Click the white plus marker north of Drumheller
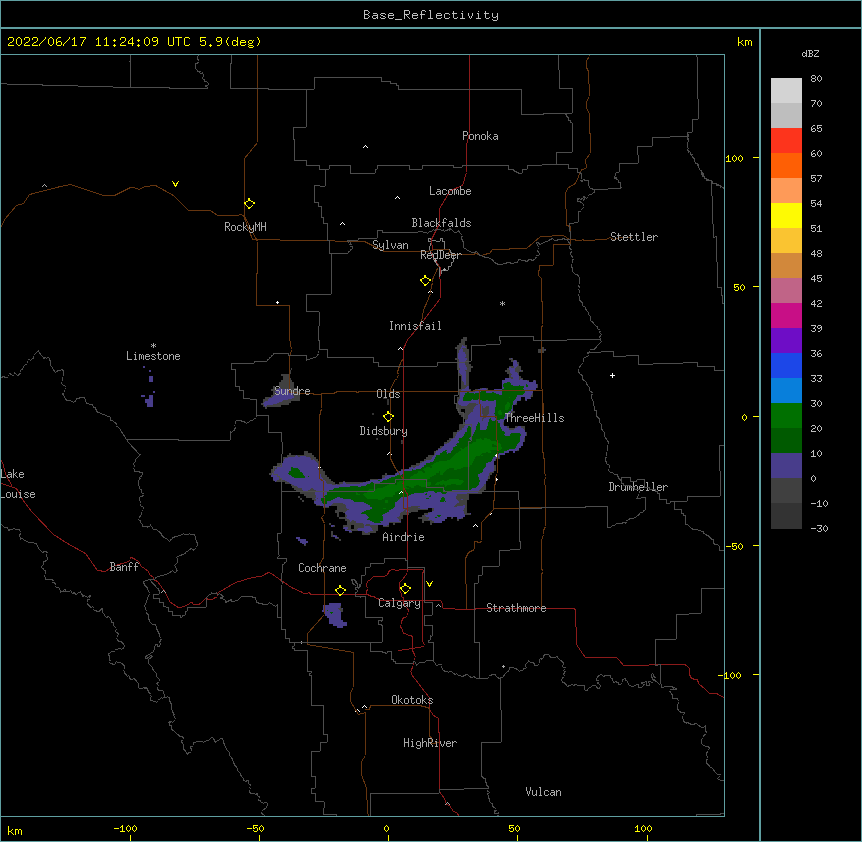This screenshot has width=862, height=842. point(612,375)
